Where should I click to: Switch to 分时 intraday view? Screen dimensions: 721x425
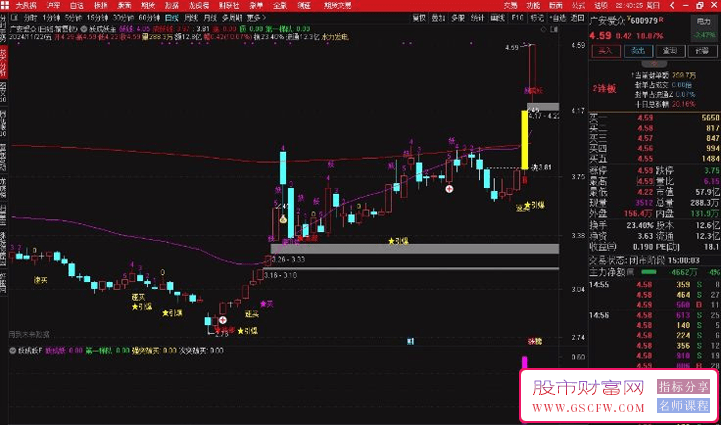click(30, 18)
